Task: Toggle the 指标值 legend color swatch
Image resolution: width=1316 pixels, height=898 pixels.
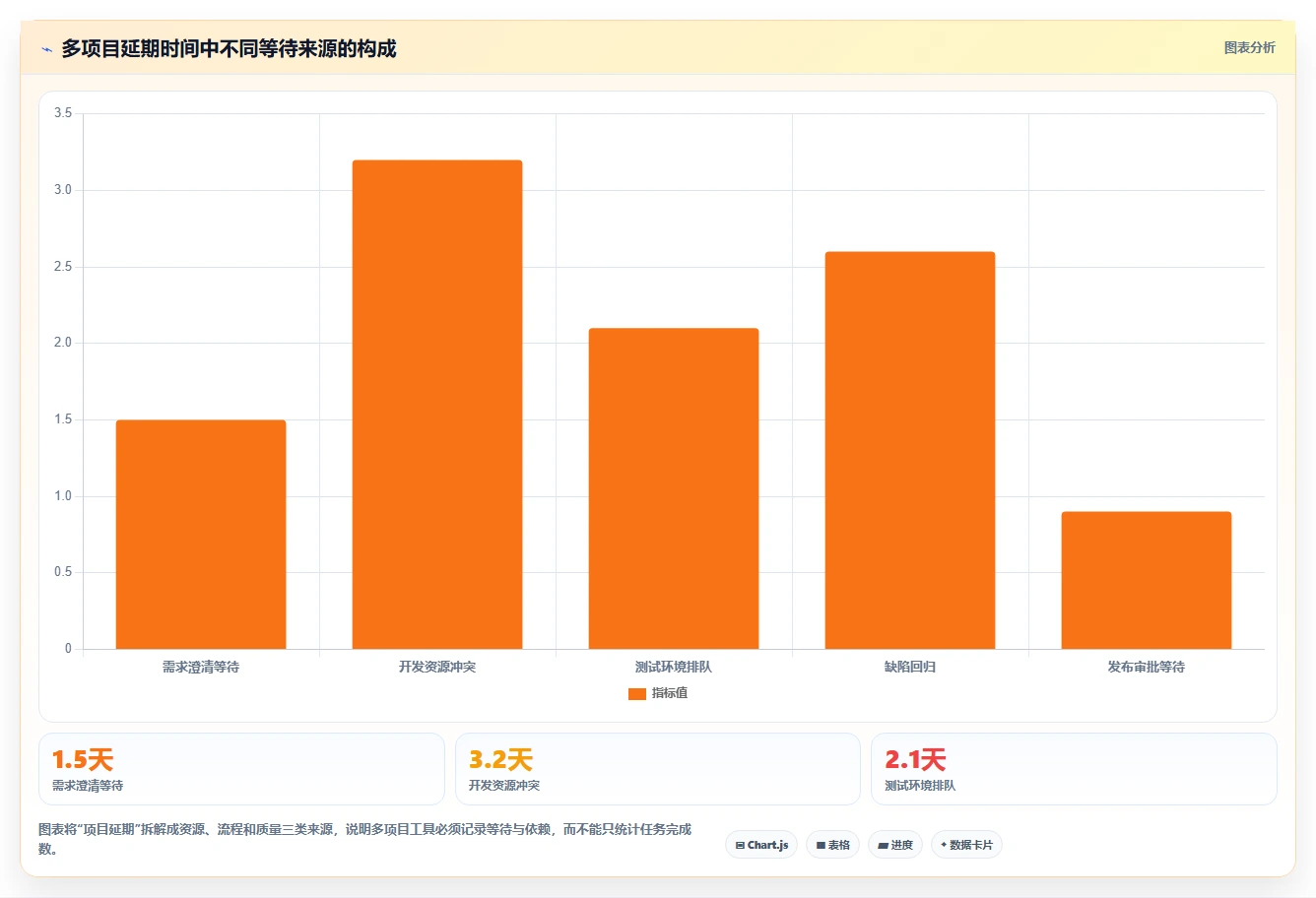Action: [x=636, y=694]
